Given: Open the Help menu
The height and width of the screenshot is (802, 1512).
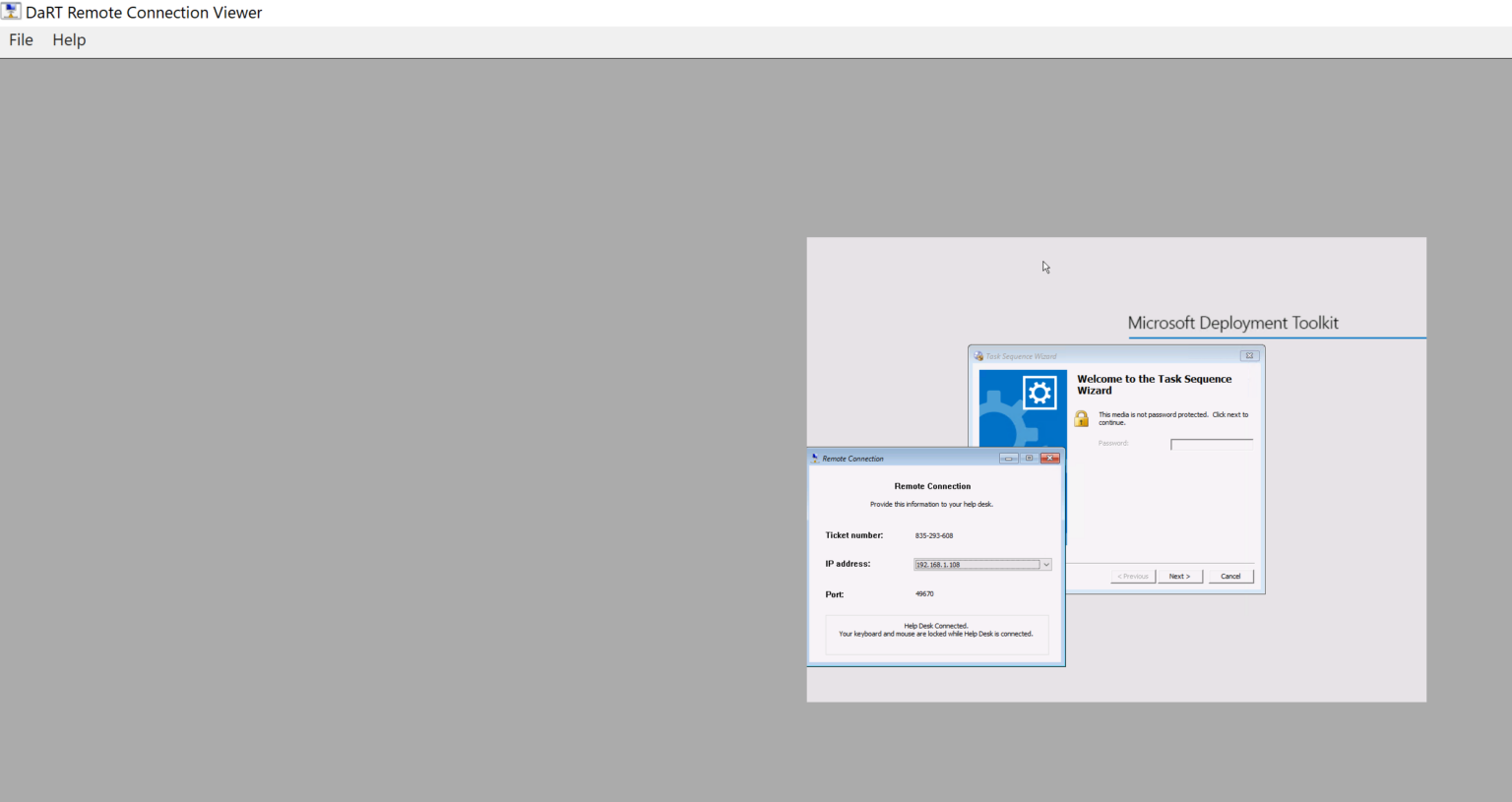Looking at the screenshot, I should coord(68,39).
